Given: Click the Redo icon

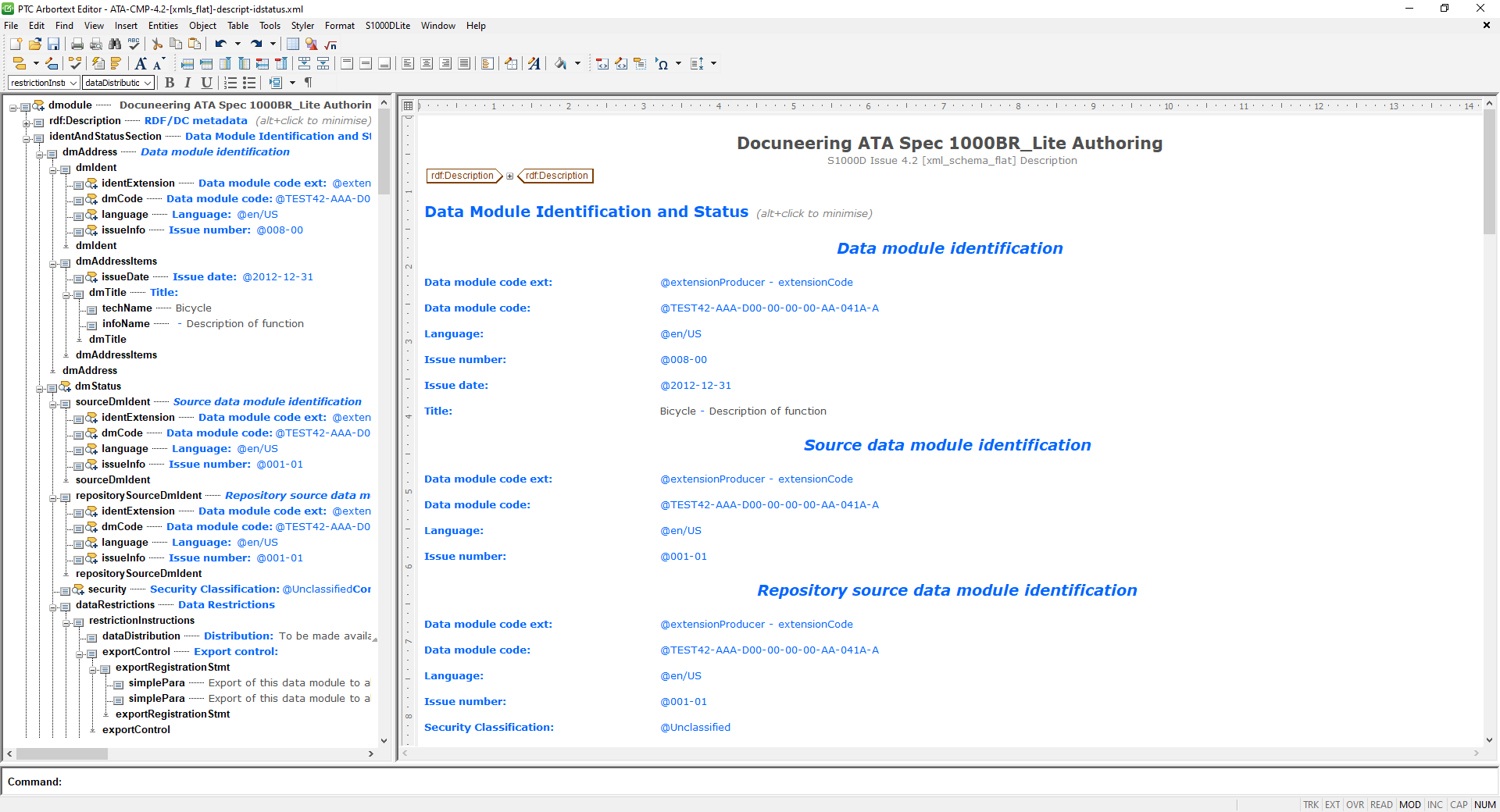Looking at the screenshot, I should [257, 44].
